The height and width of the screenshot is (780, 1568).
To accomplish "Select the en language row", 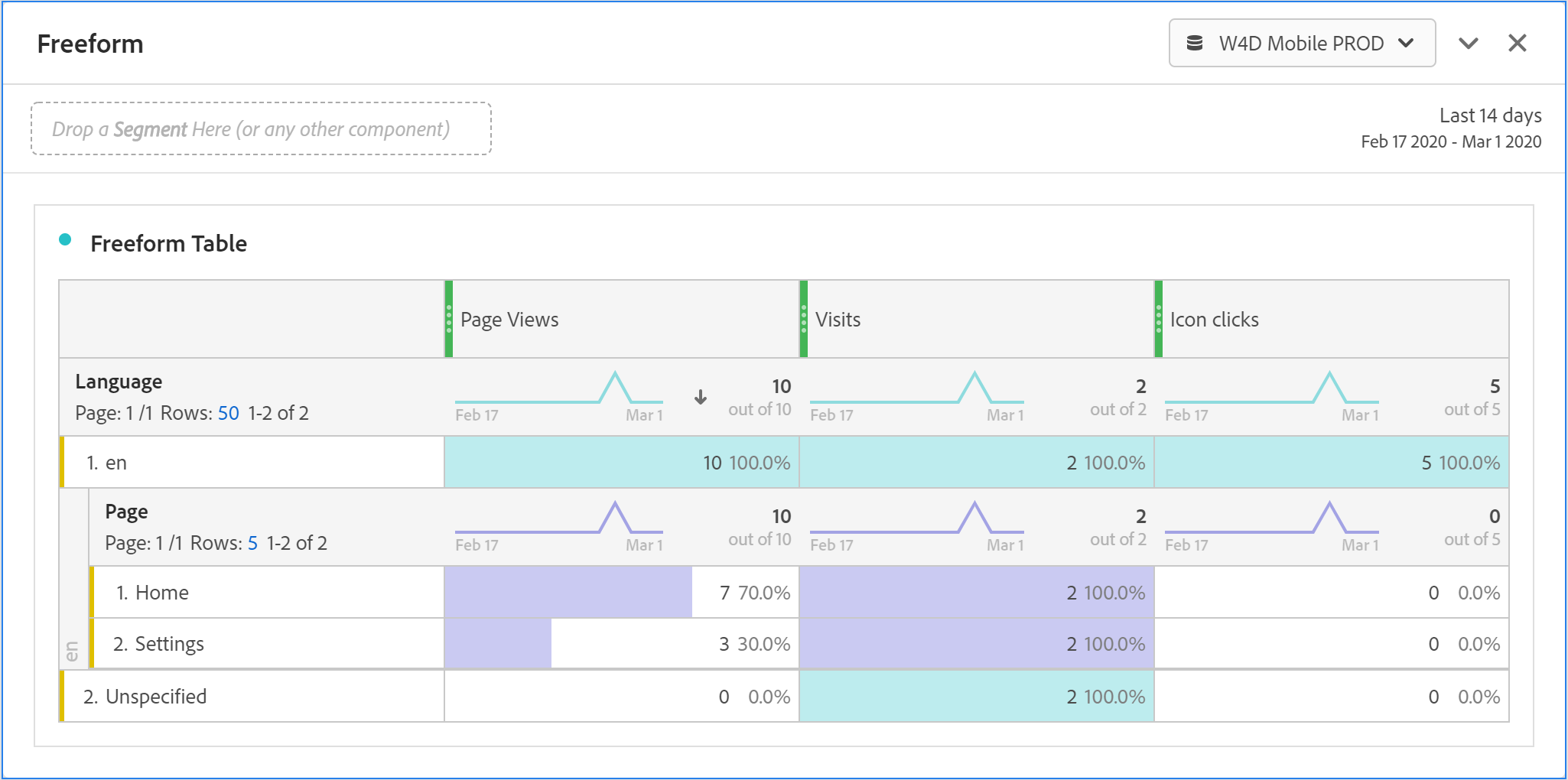I will pyautogui.click(x=116, y=463).
